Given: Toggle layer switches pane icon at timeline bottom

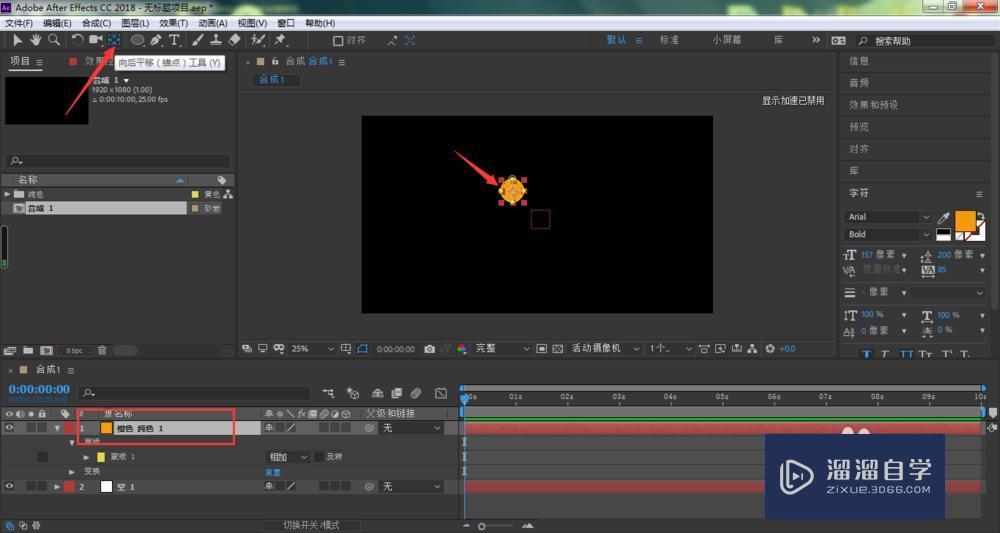Looking at the screenshot, I should point(10,526).
